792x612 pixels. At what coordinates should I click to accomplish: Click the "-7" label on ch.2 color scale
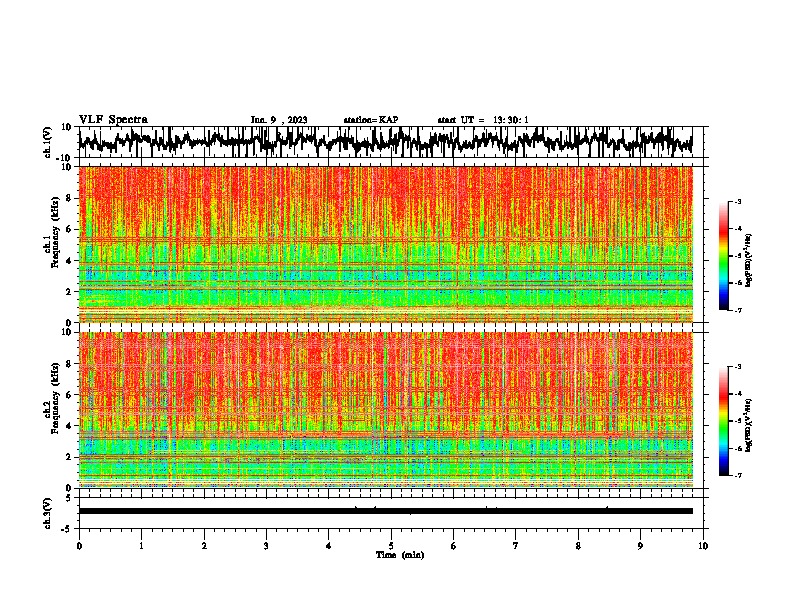click(737, 476)
